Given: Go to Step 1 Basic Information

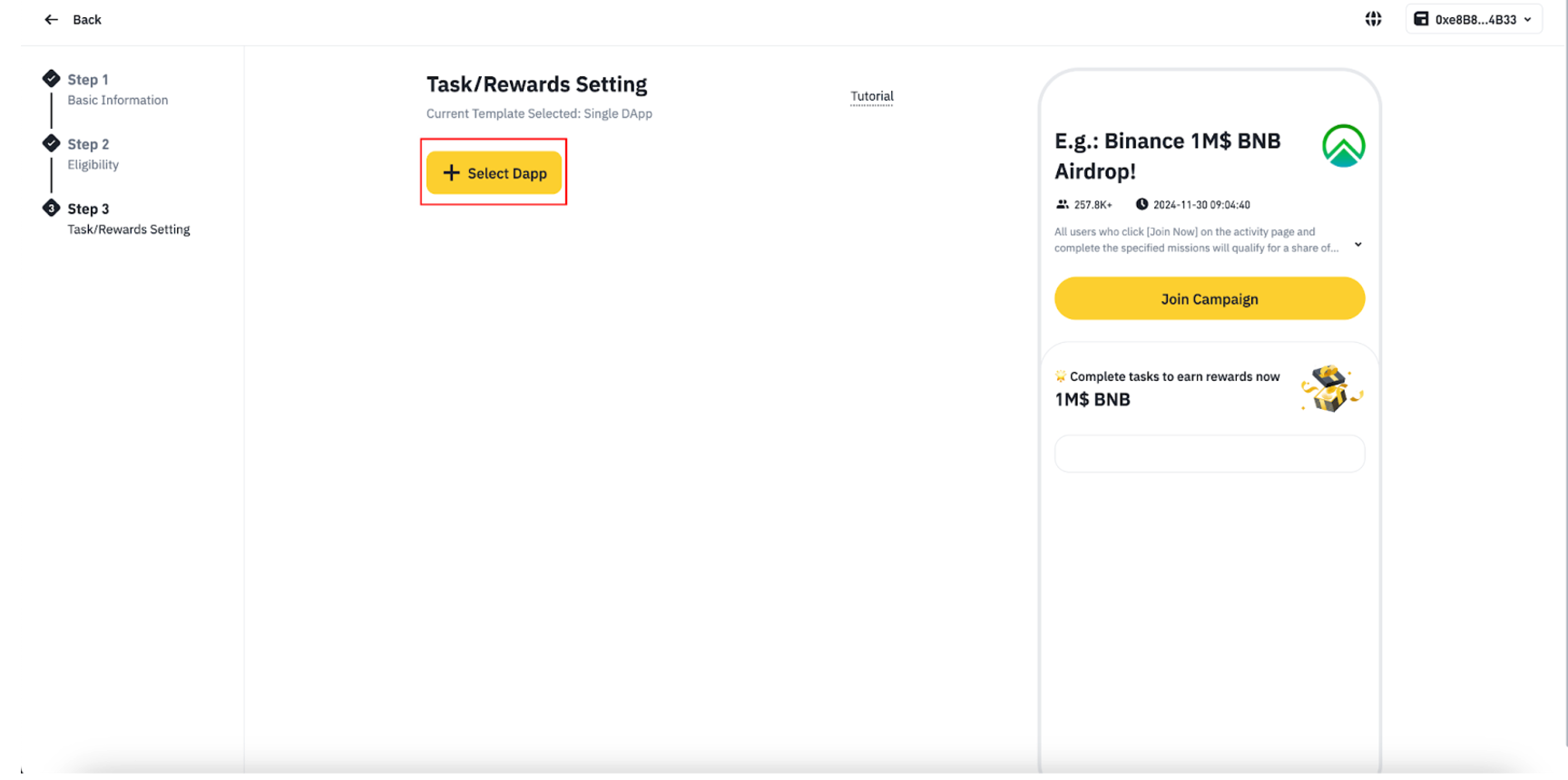Looking at the screenshot, I should tap(117, 90).
